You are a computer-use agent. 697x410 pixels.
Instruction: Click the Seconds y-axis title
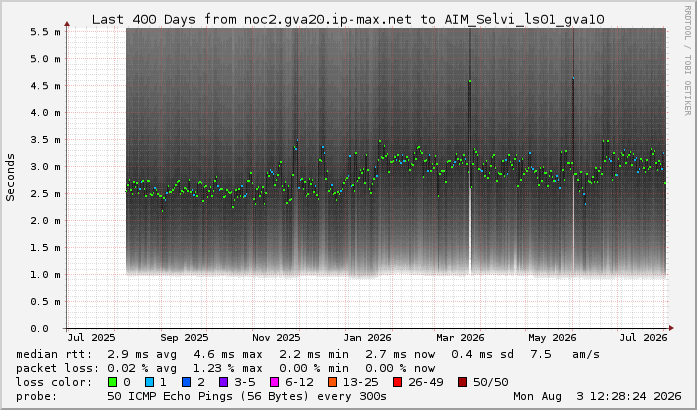(10, 177)
